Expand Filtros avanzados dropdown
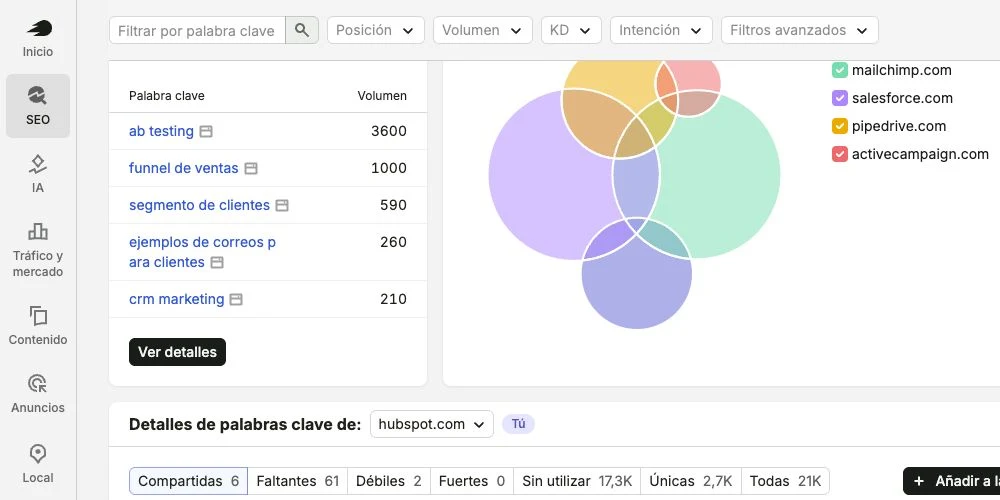The width and height of the screenshot is (1000, 500). [x=800, y=30]
